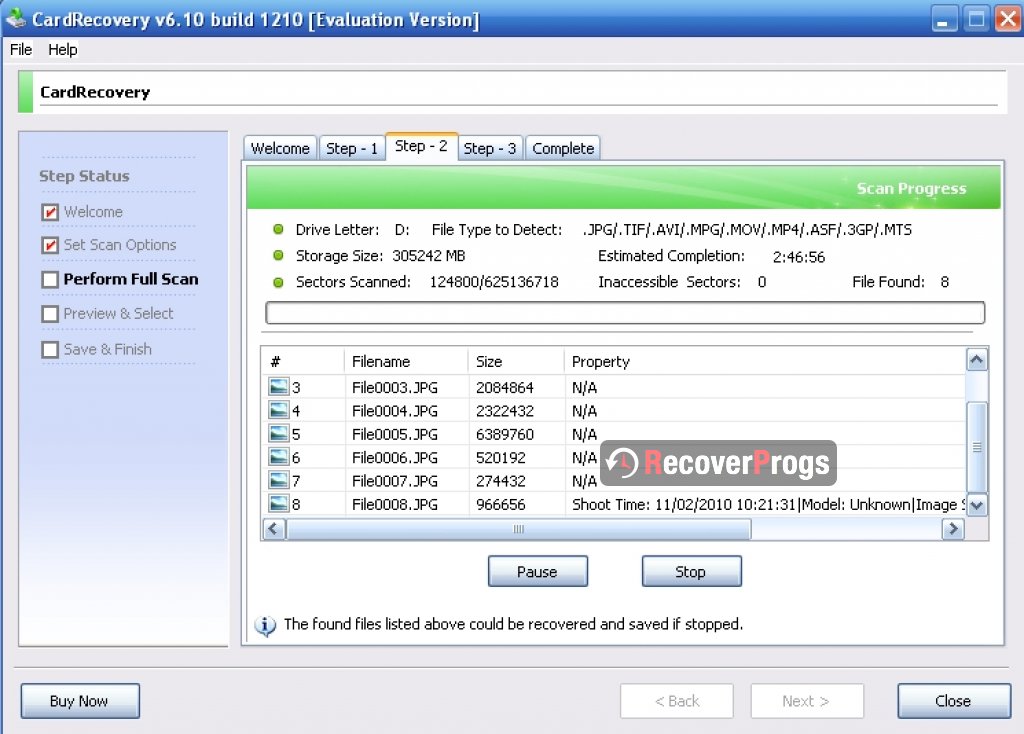The image size is (1024, 734).
Task: Open the File menu
Action: point(21,50)
